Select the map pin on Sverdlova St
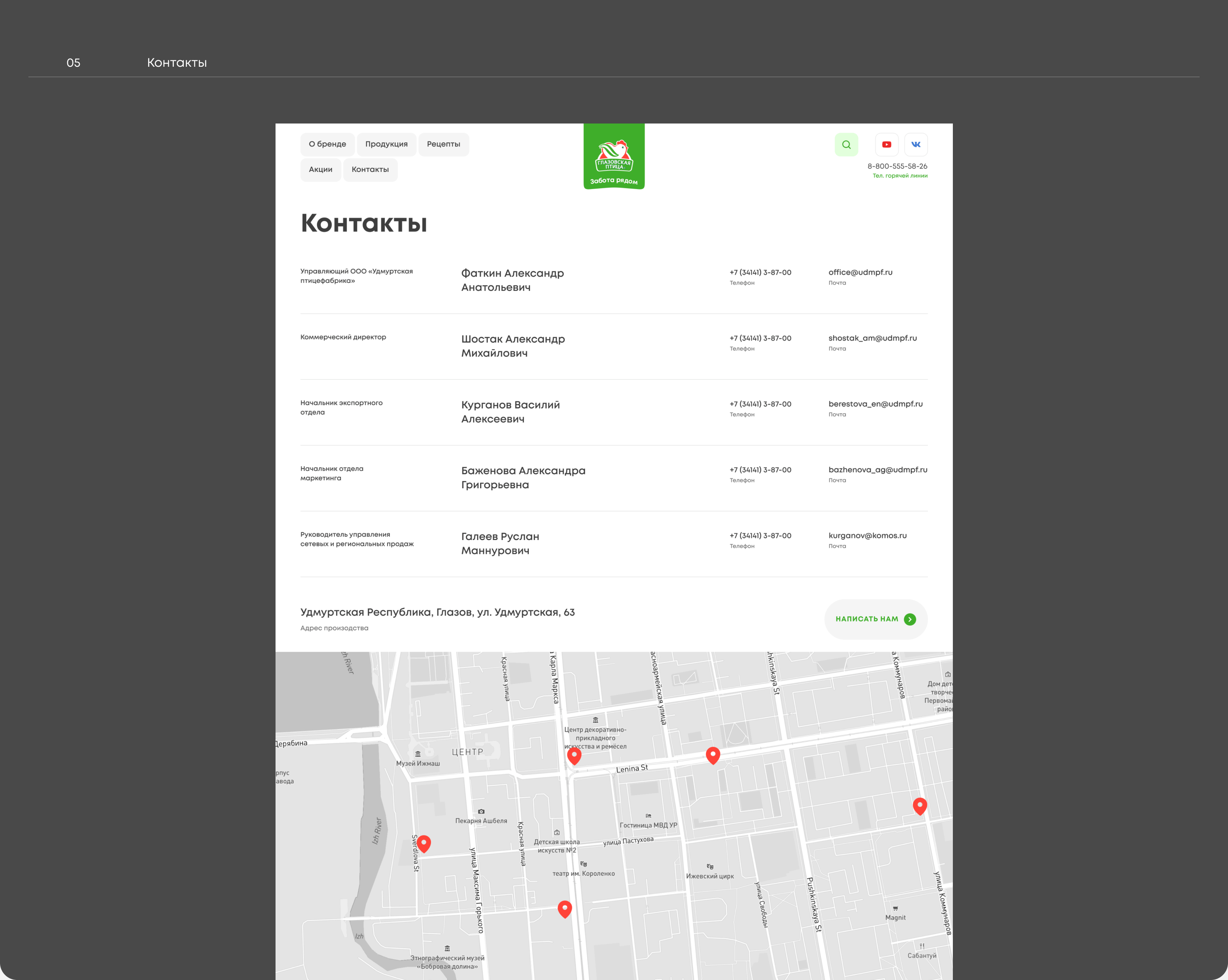The image size is (1228, 980). (424, 843)
